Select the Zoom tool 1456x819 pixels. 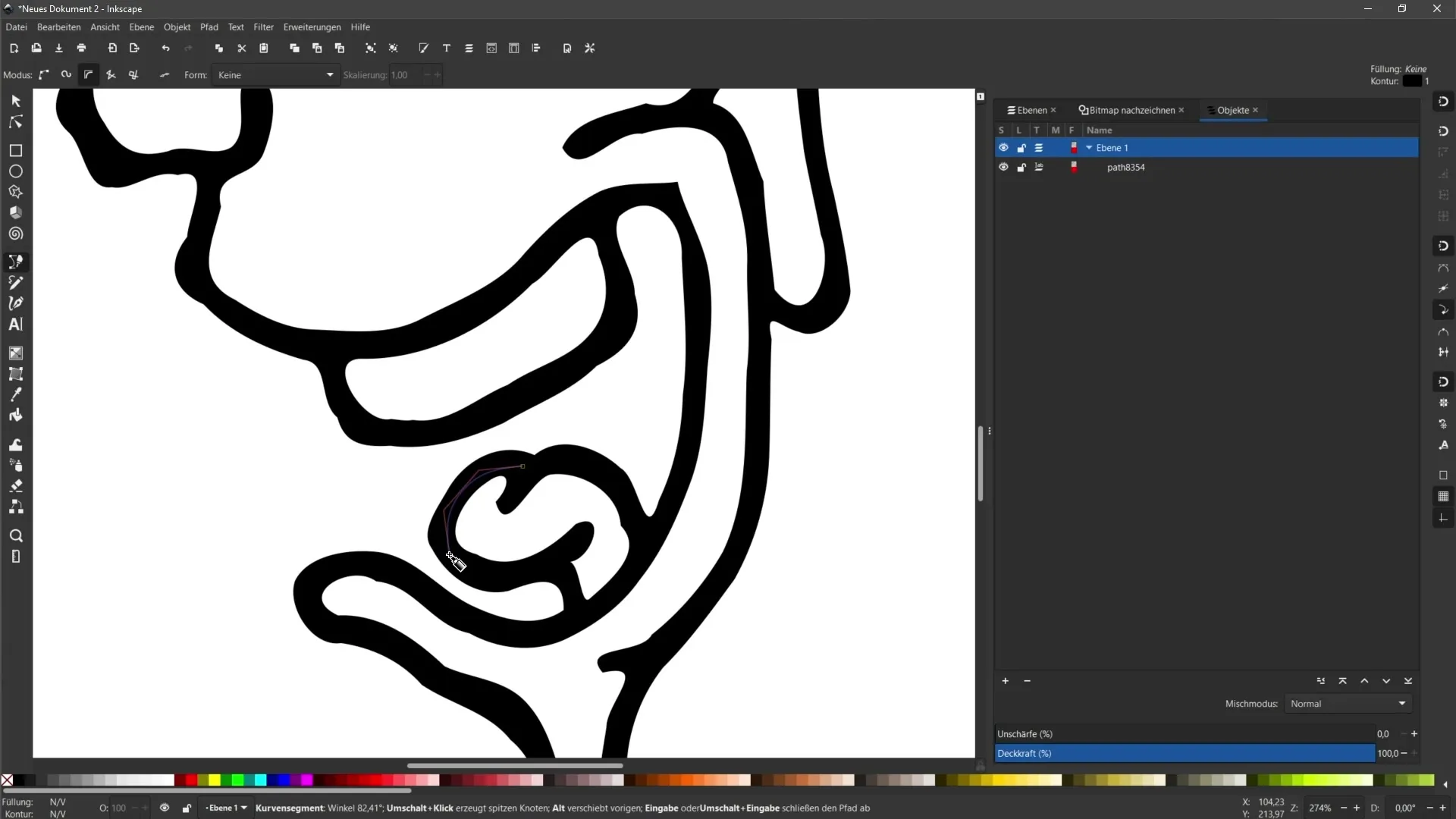pyautogui.click(x=15, y=535)
